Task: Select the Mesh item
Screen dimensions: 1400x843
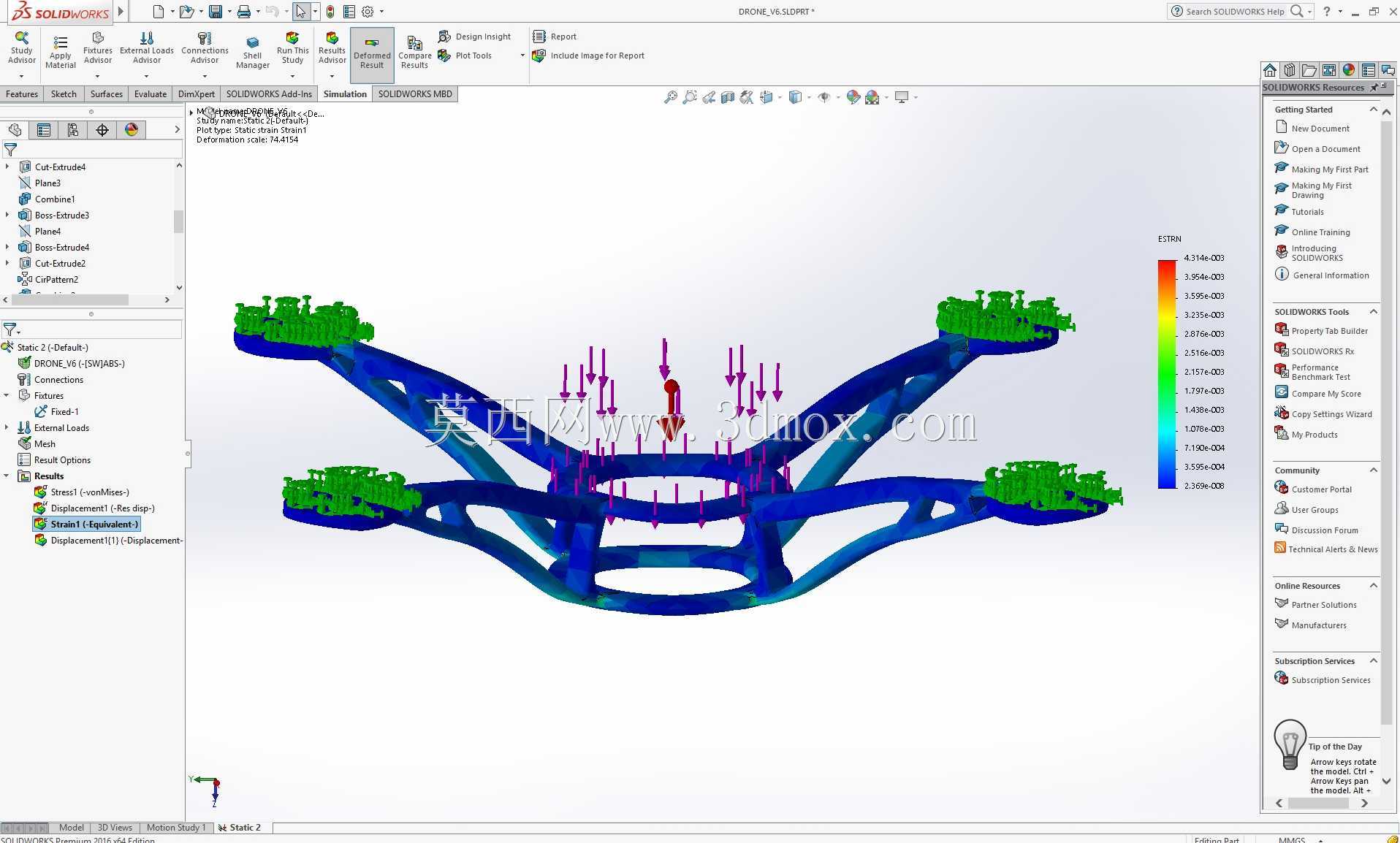Action: pos(37,444)
